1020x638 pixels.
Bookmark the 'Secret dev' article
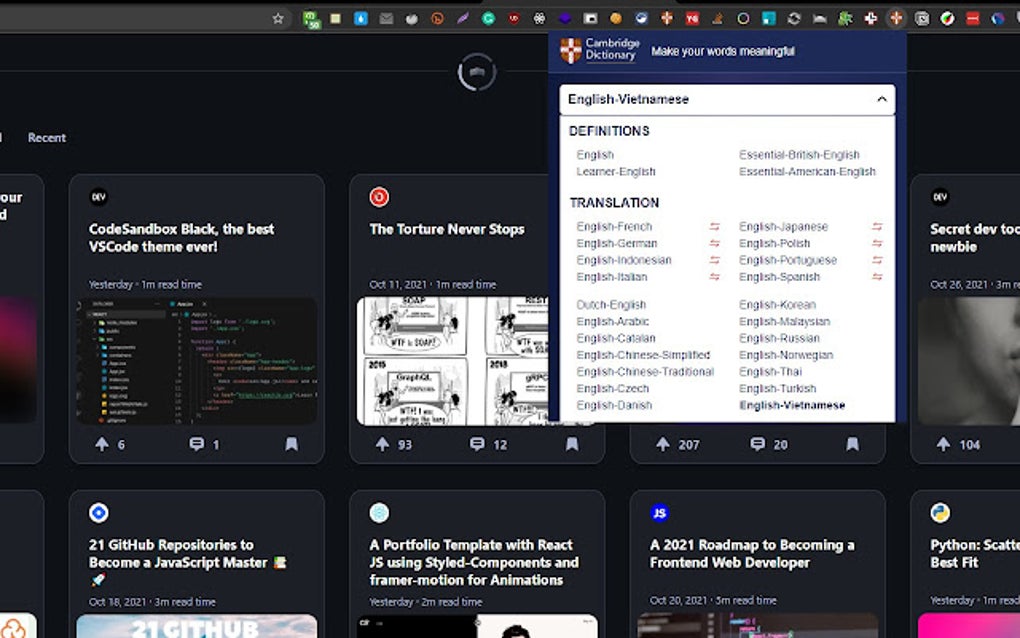(1014, 444)
